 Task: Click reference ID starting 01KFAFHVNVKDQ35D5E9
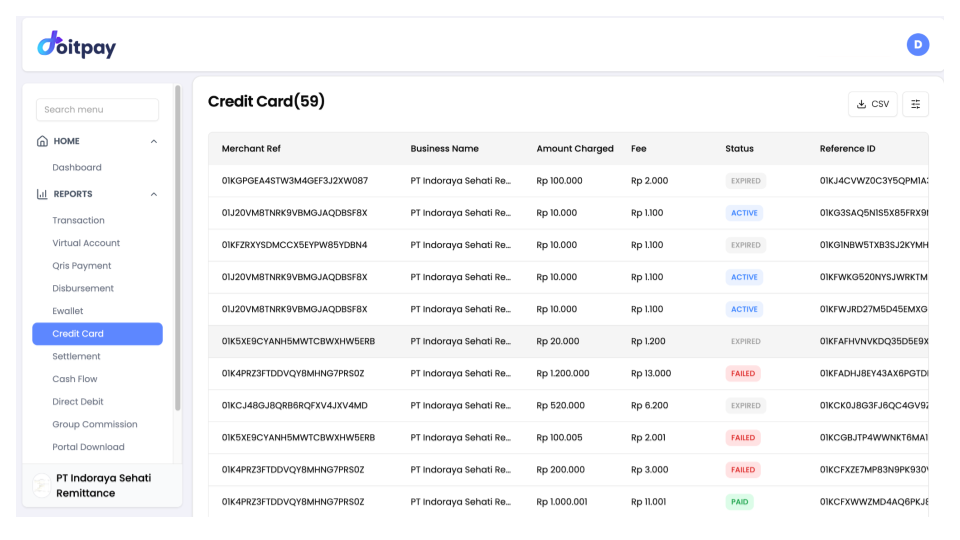tap(874, 342)
